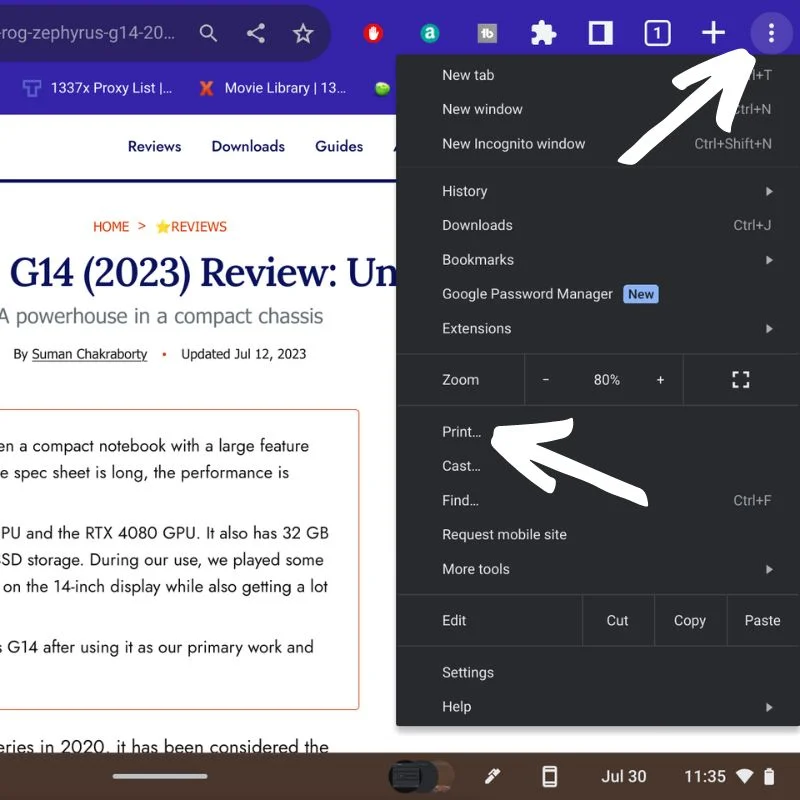
Task: Open the tab switcher showing 1 tab
Action: coord(656,33)
